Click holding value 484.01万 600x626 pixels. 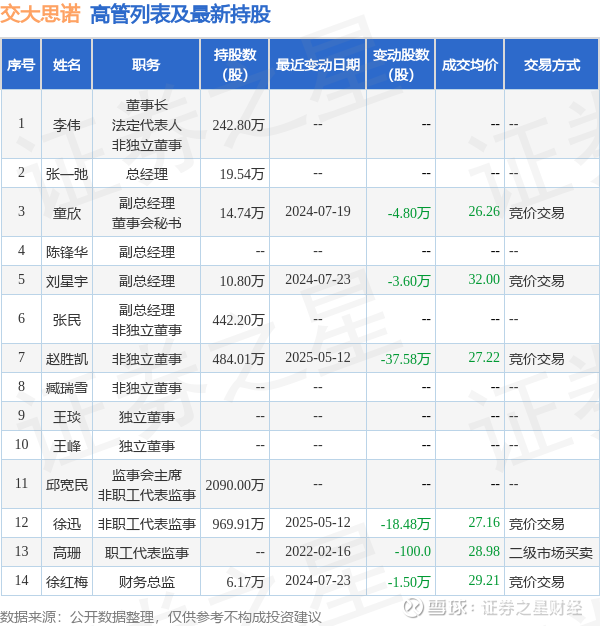(x=238, y=359)
